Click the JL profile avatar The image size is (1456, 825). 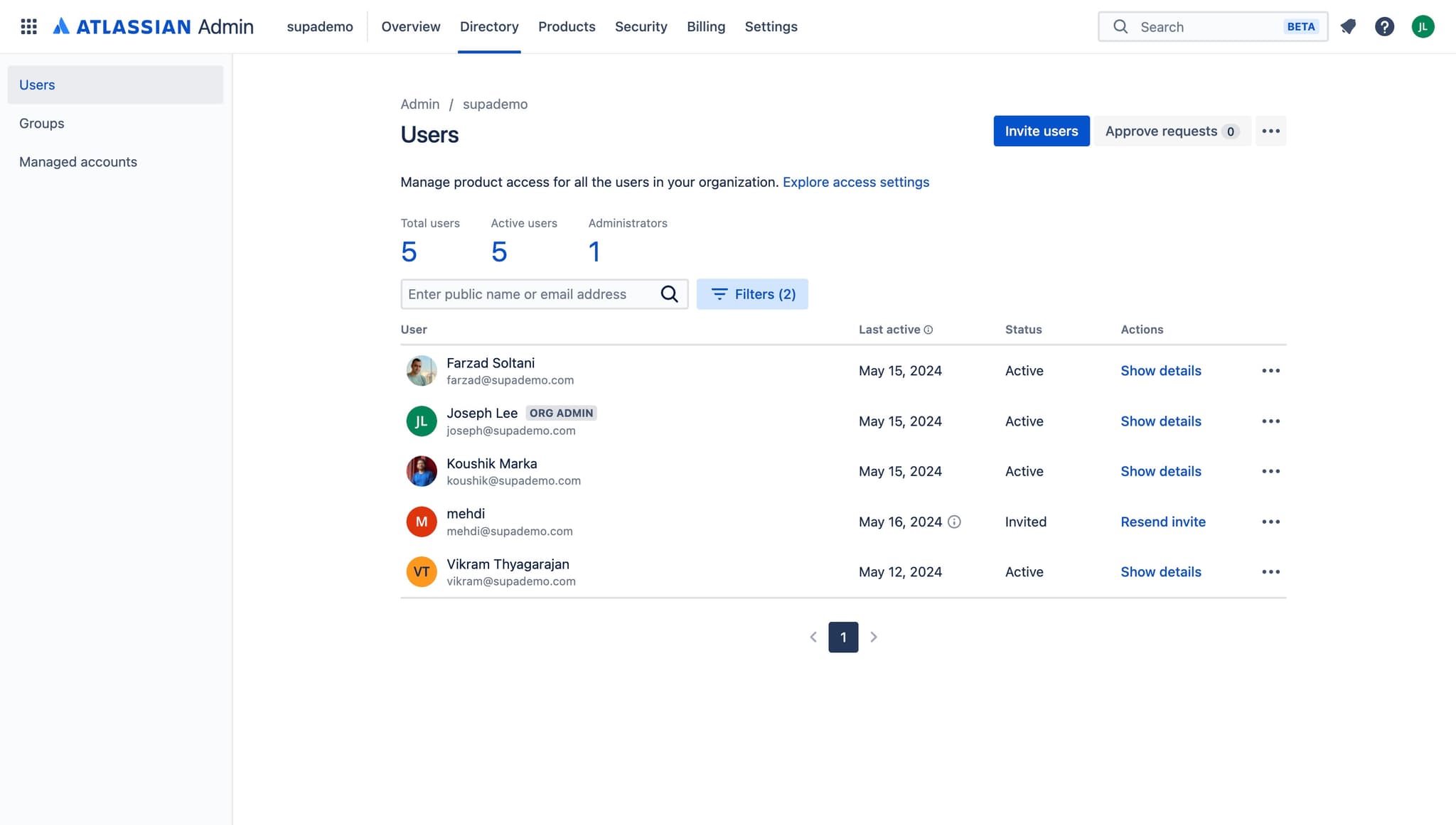[1423, 26]
